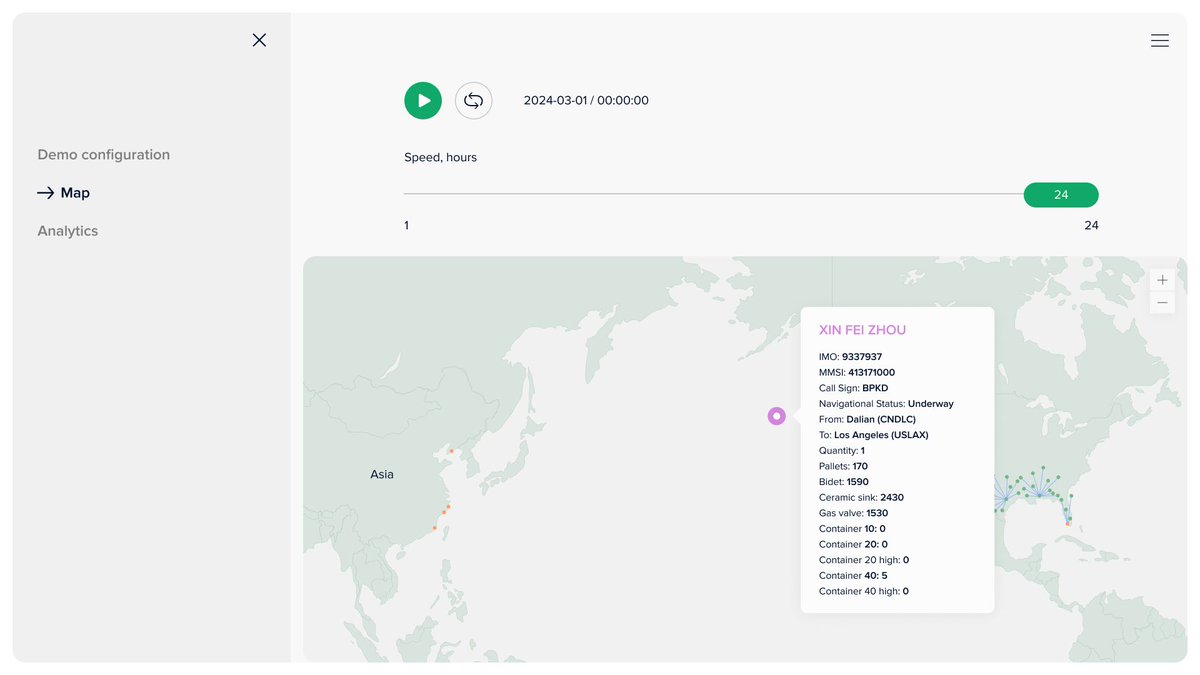Click the Container 10: 0 line
This screenshot has width=1200, height=675.
(x=852, y=529)
